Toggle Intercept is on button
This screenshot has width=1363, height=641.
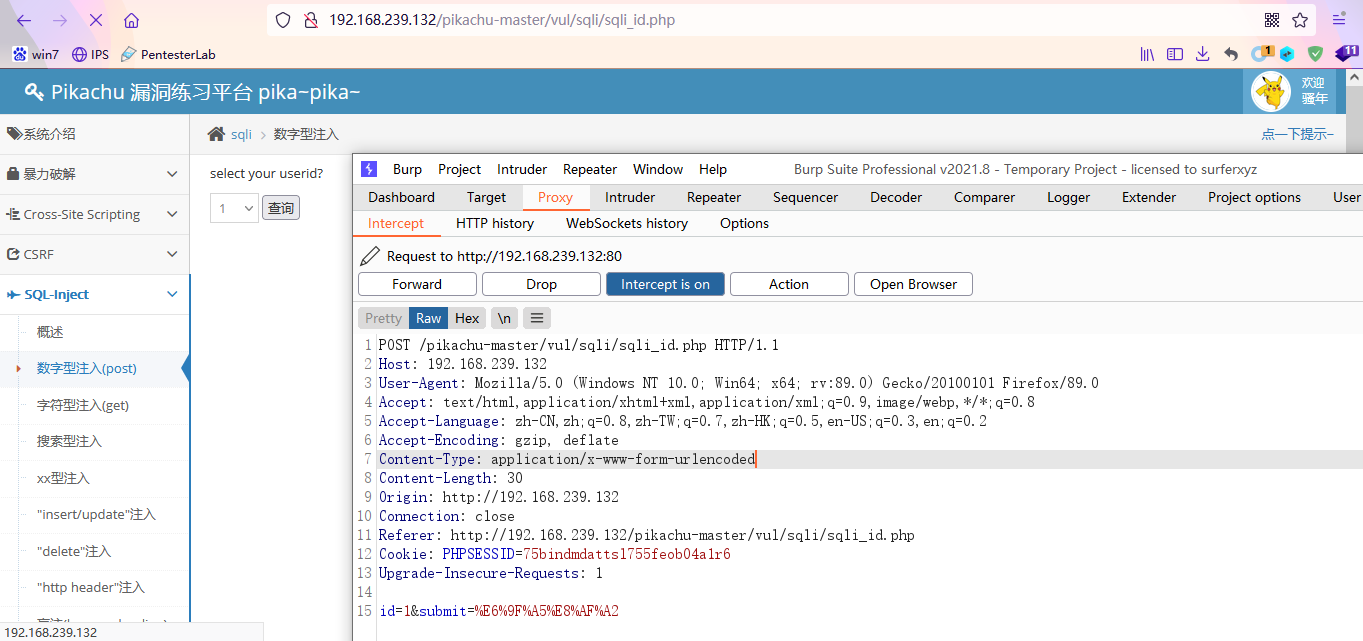(x=665, y=284)
